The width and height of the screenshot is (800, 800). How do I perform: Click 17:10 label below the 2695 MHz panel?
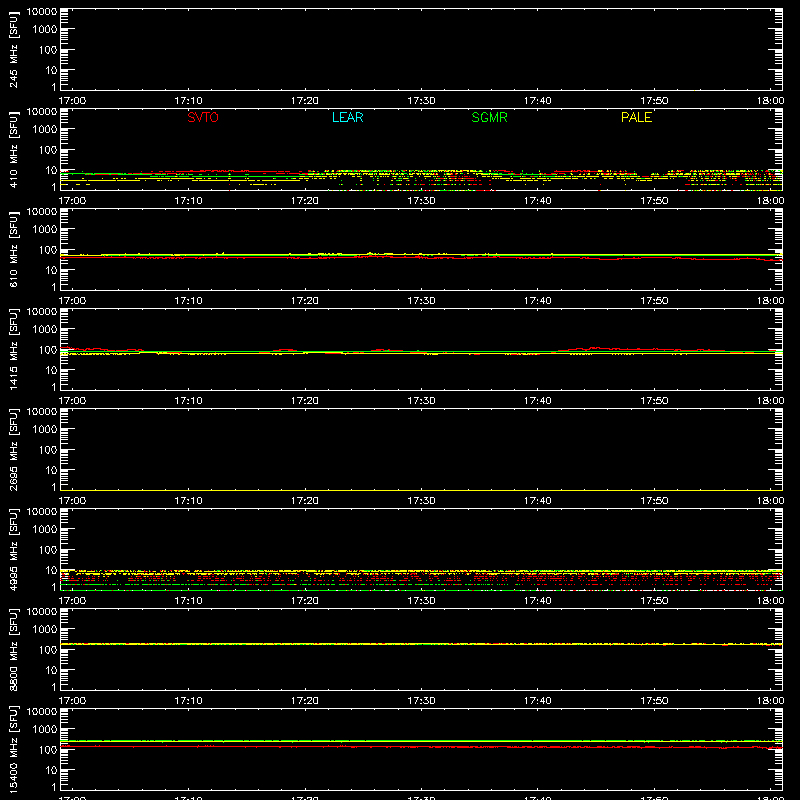188,501
